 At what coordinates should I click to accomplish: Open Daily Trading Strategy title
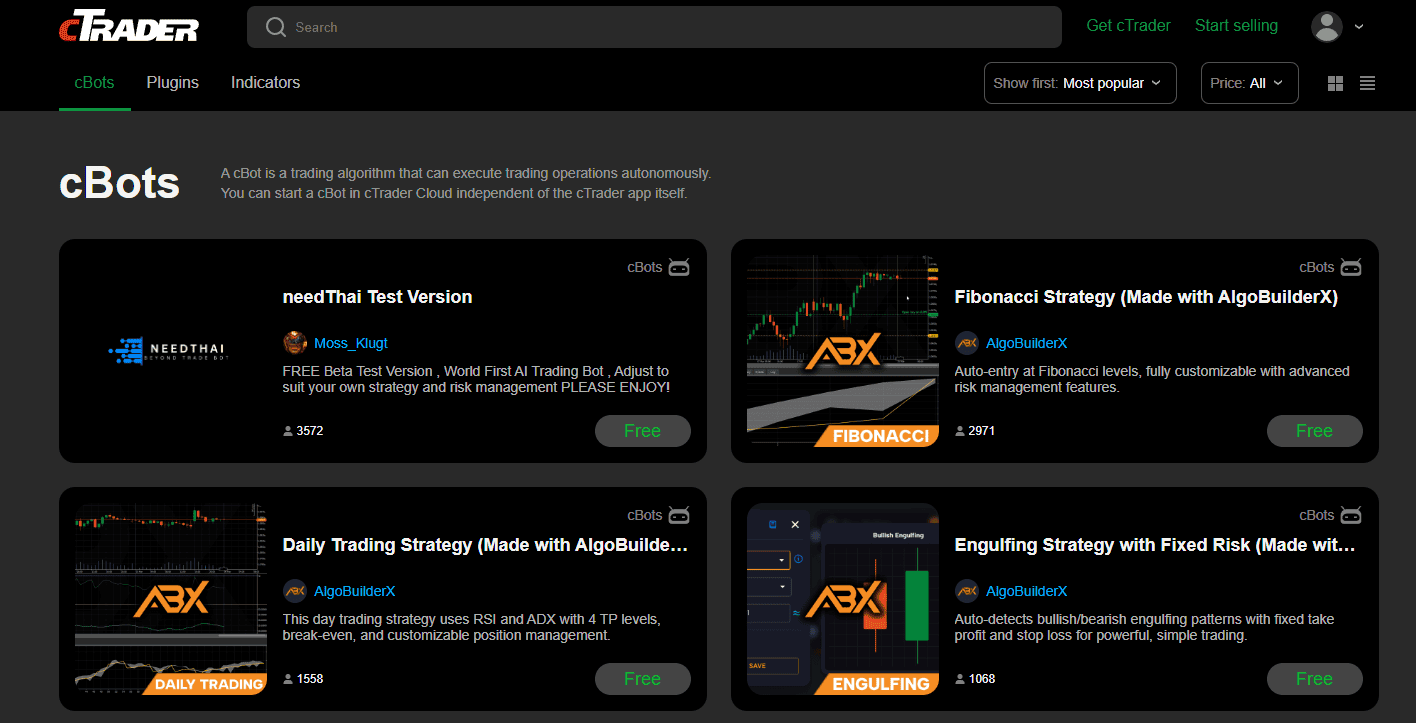(486, 545)
